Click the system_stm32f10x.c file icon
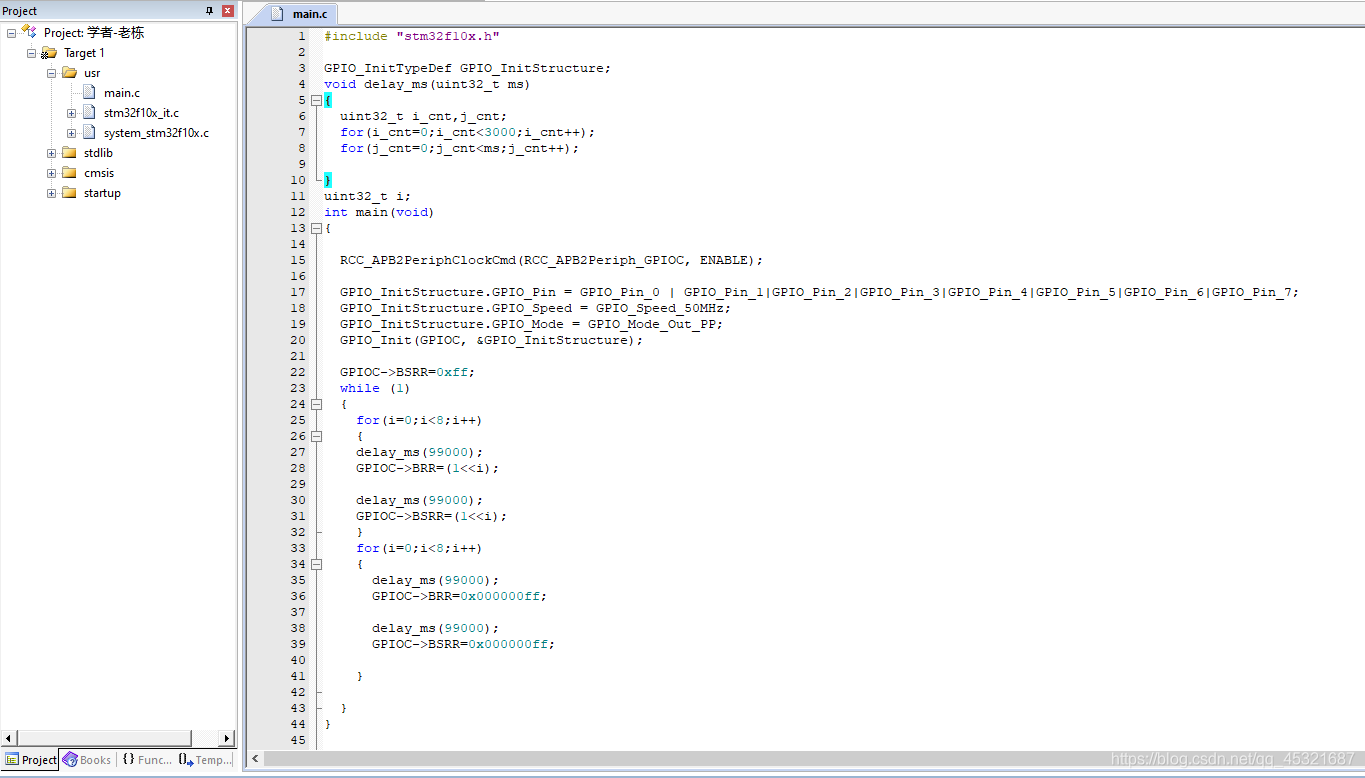The width and height of the screenshot is (1365, 778). pyautogui.click(x=89, y=133)
